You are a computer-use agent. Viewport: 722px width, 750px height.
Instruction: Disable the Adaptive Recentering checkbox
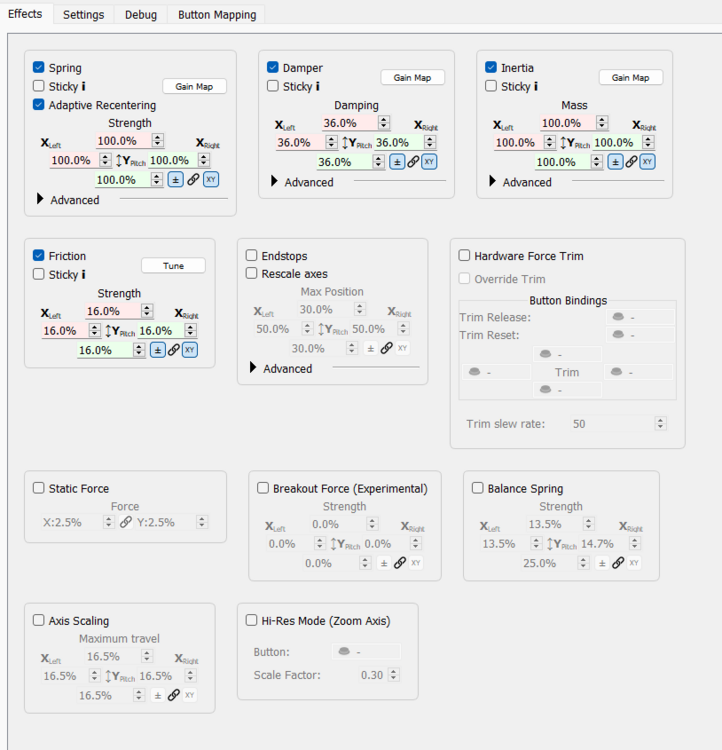[39, 105]
